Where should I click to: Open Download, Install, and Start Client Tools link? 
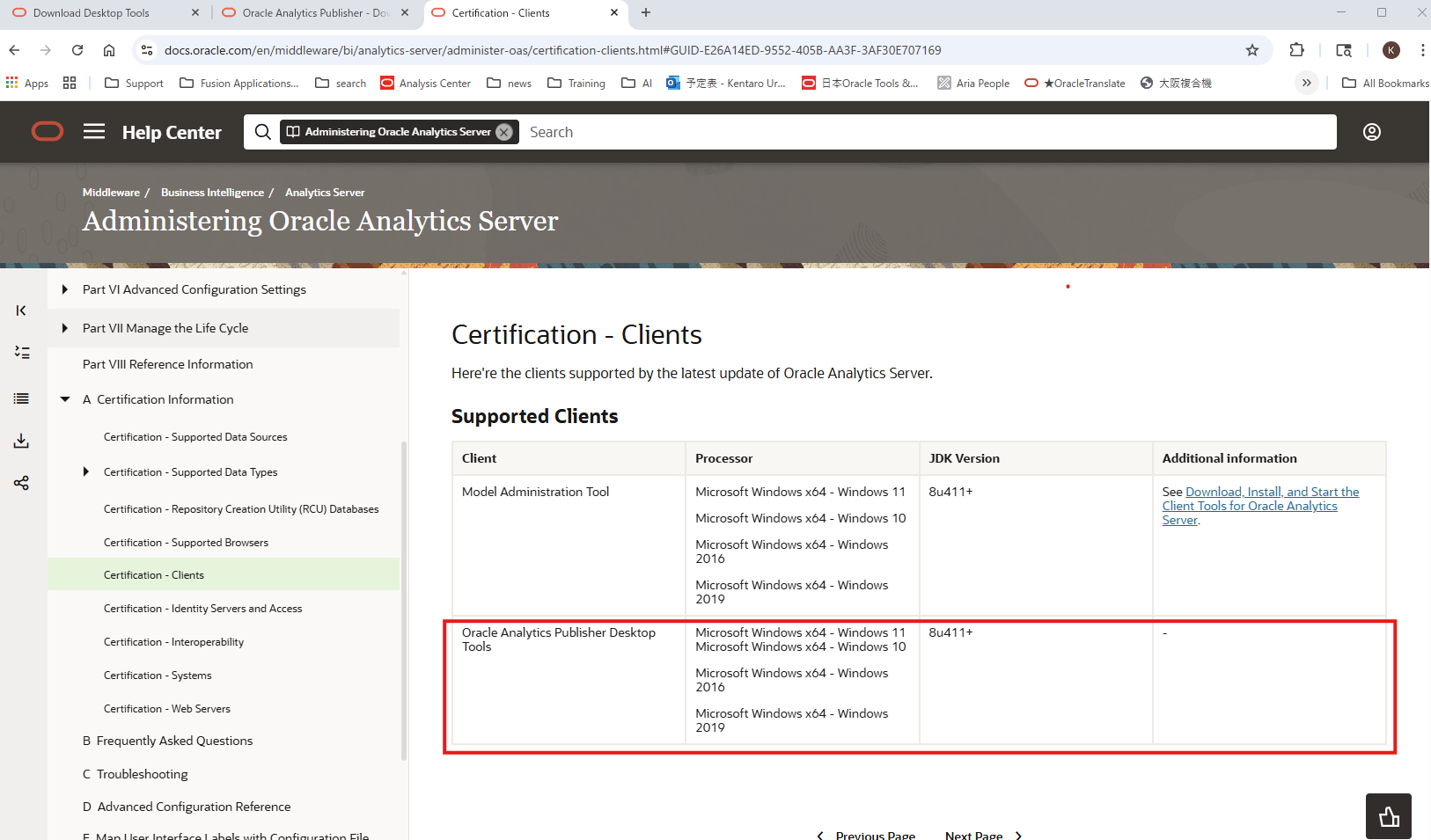coord(1260,506)
